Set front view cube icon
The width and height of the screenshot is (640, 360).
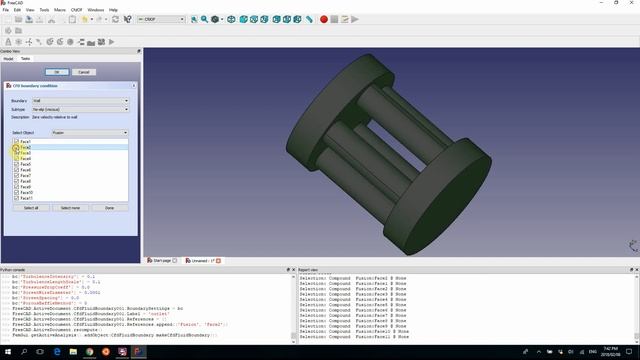pos(244,19)
